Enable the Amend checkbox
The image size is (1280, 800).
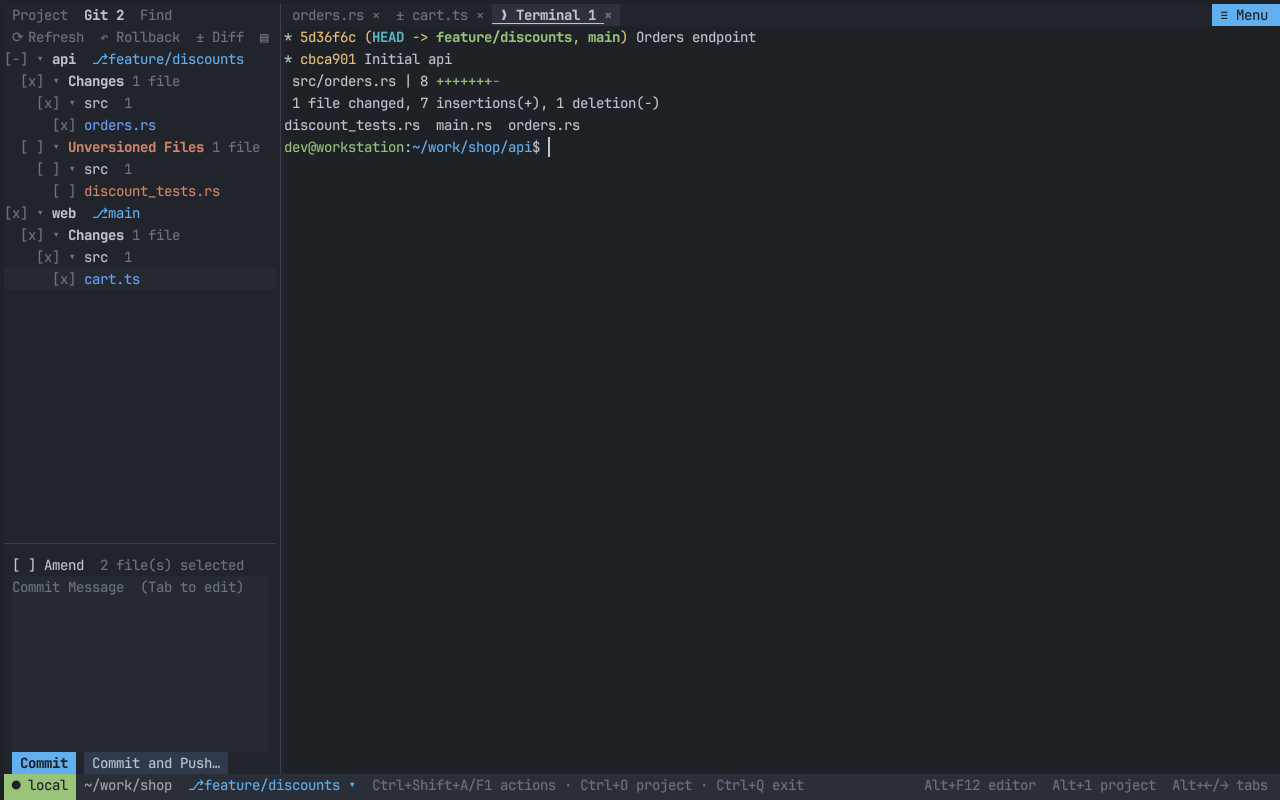click(24, 565)
